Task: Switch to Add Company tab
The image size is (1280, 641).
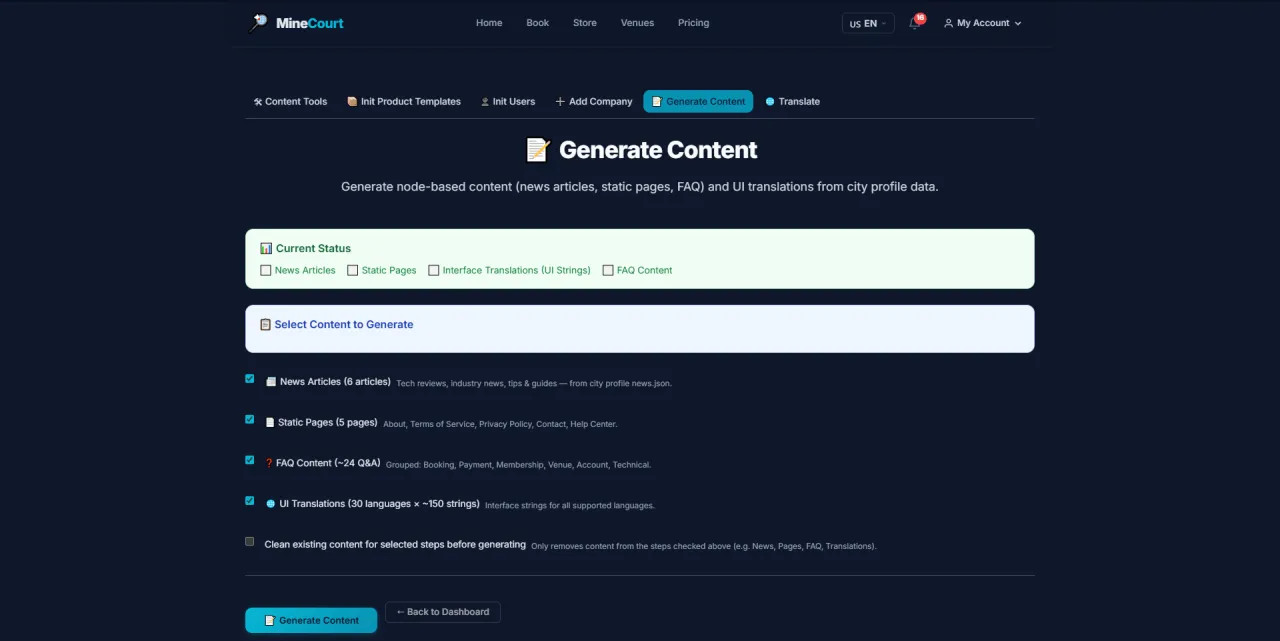Action: click(x=594, y=102)
